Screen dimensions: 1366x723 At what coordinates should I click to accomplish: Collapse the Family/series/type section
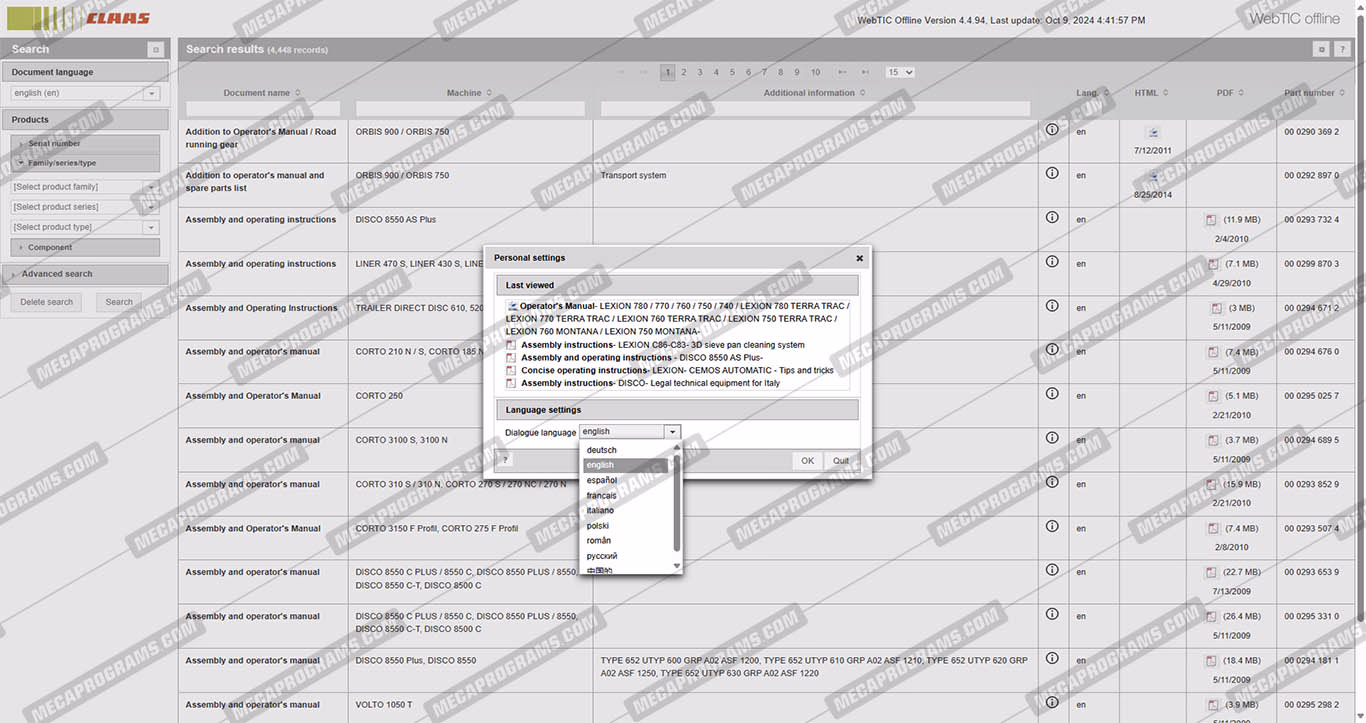86,163
